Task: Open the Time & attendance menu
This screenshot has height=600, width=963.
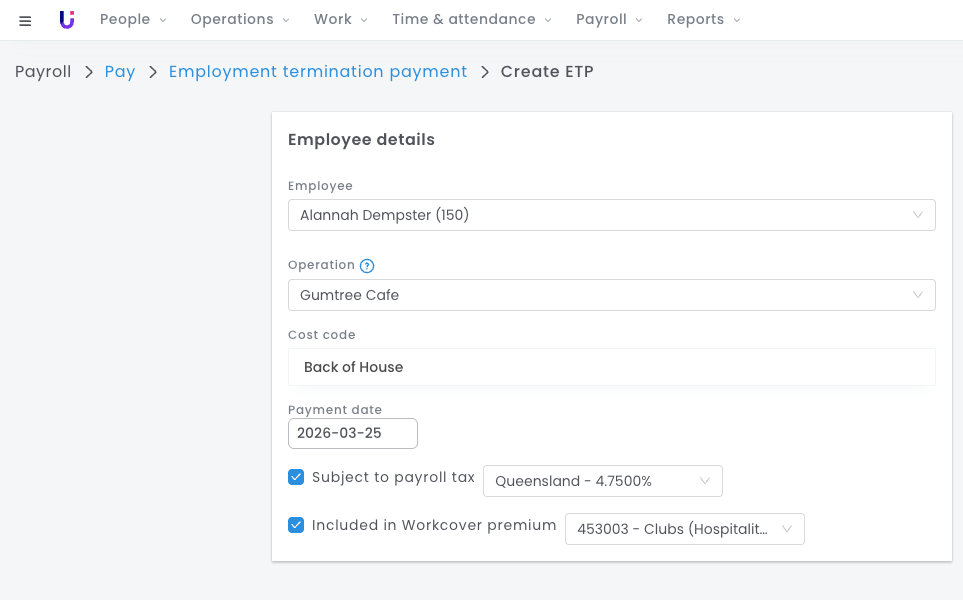Action: [x=471, y=20]
